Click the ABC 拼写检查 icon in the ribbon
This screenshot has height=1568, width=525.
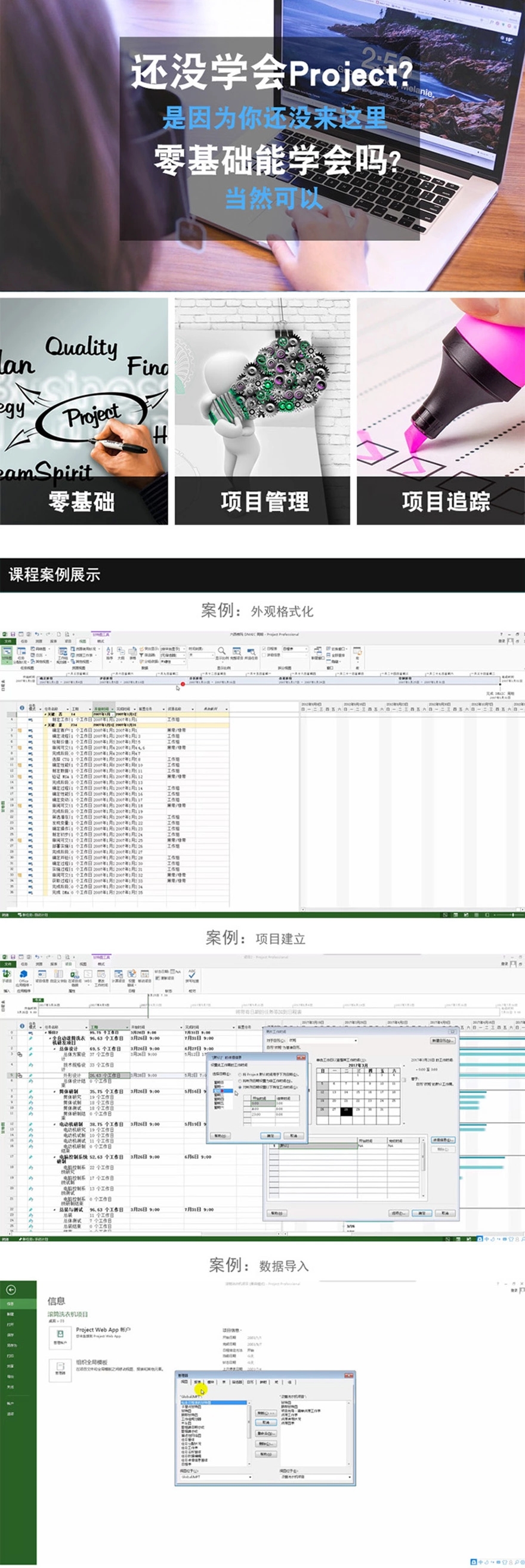(192, 977)
